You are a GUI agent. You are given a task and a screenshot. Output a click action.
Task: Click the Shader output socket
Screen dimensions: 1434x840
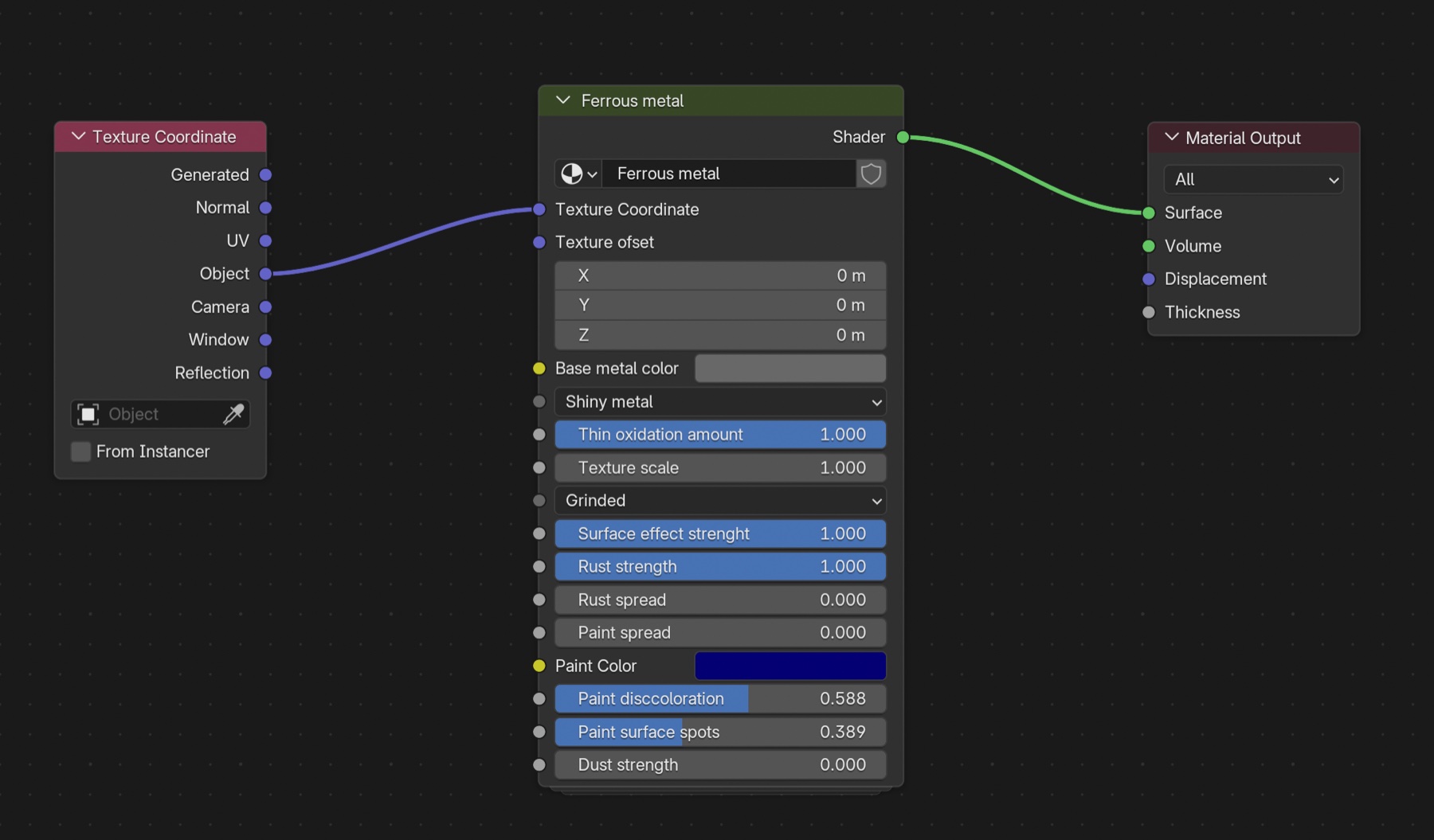tap(903, 137)
